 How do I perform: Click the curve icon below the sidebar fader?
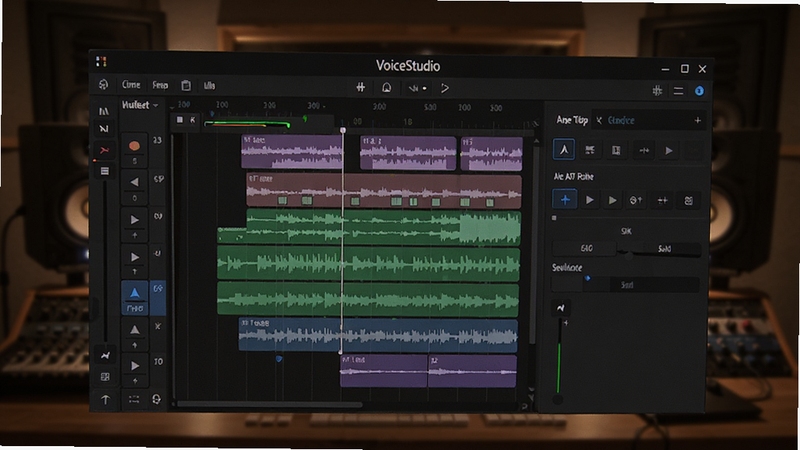106,356
